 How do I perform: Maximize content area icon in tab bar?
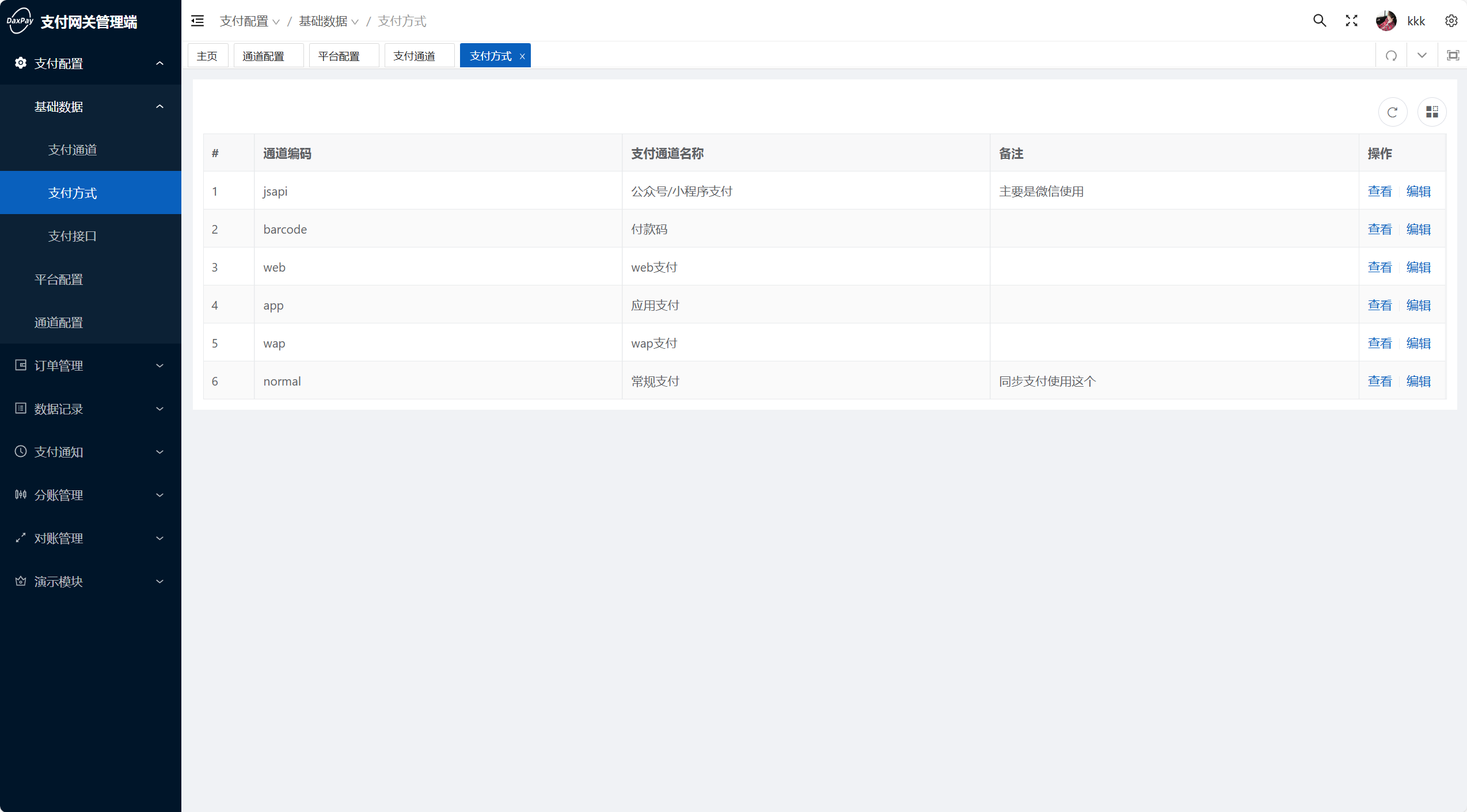tap(1453, 56)
